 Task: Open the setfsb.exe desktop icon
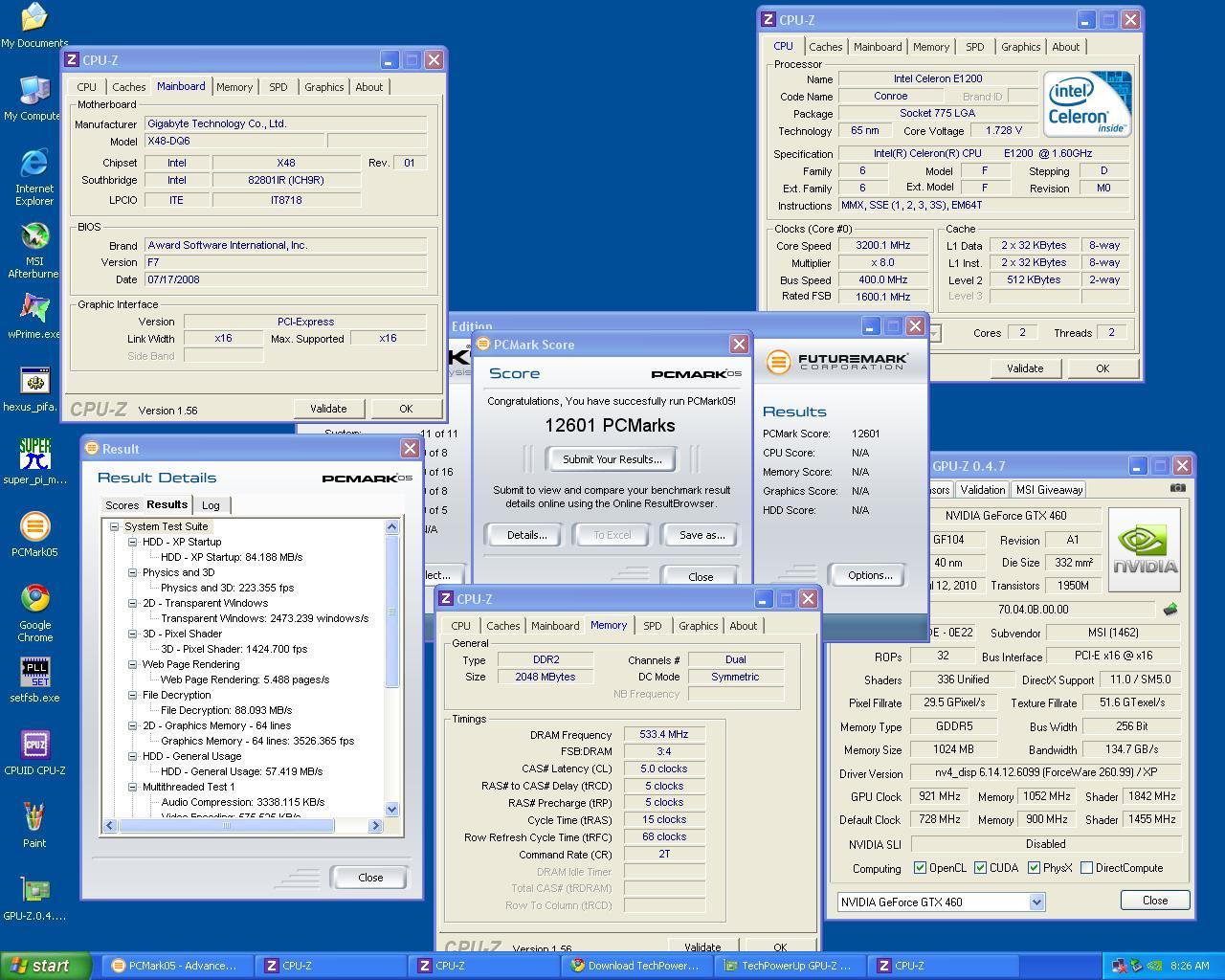click(34, 680)
